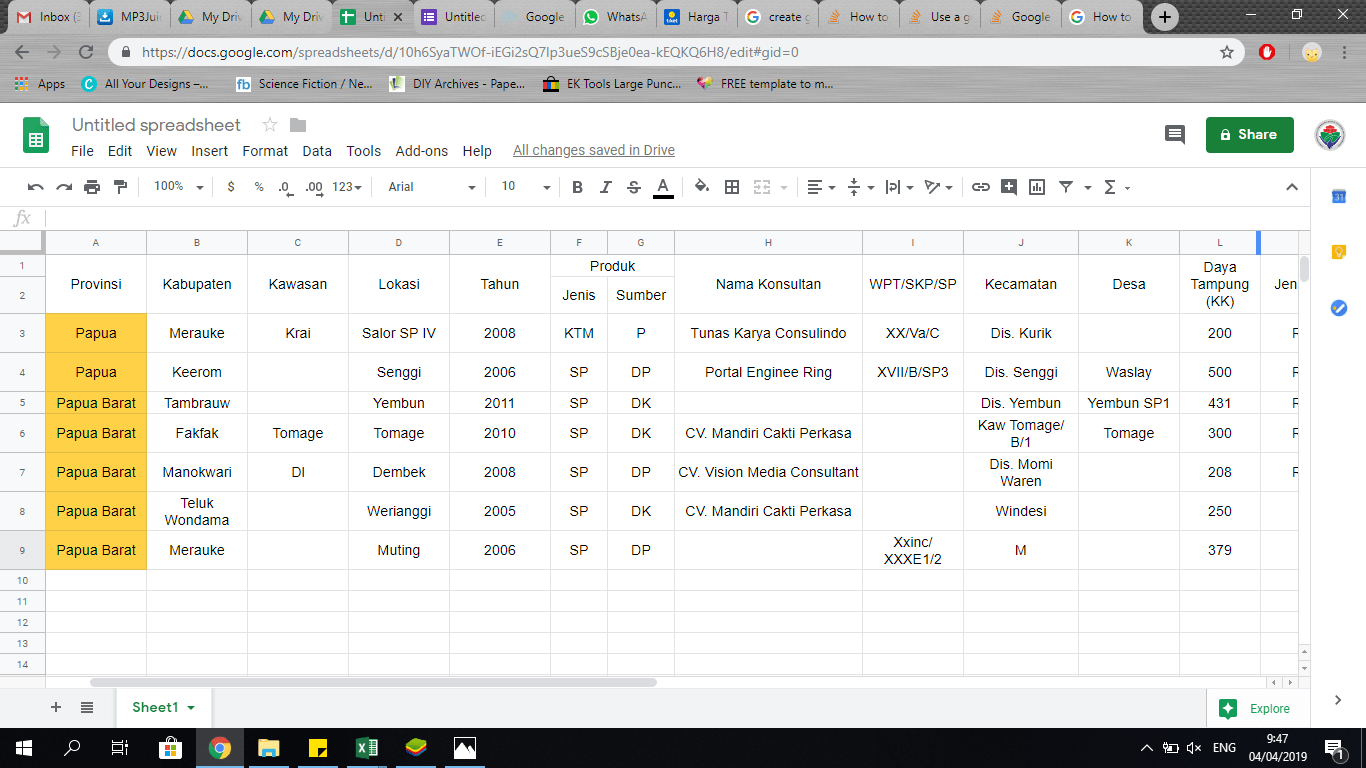This screenshot has width=1366, height=768.
Task: Click the Redo icon in toolbar
Action: pos(64,187)
